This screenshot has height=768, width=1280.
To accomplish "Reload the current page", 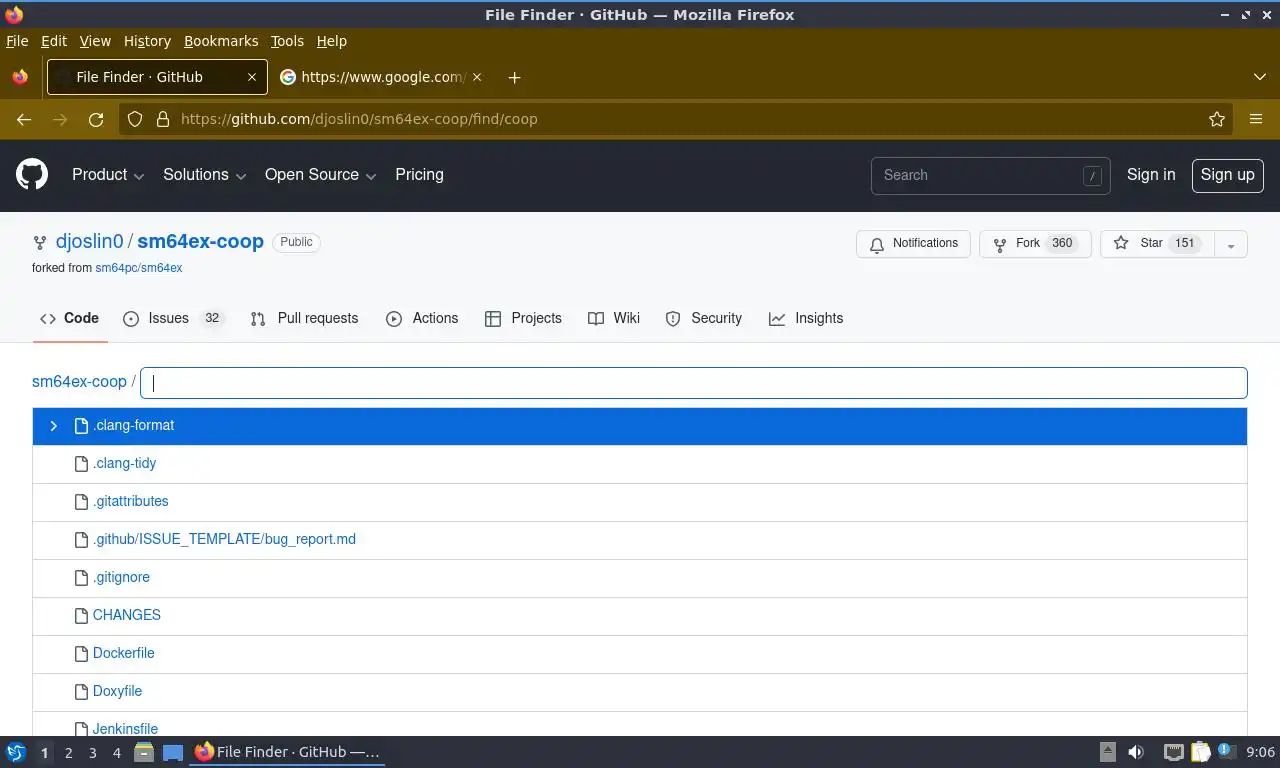I will [x=96, y=119].
